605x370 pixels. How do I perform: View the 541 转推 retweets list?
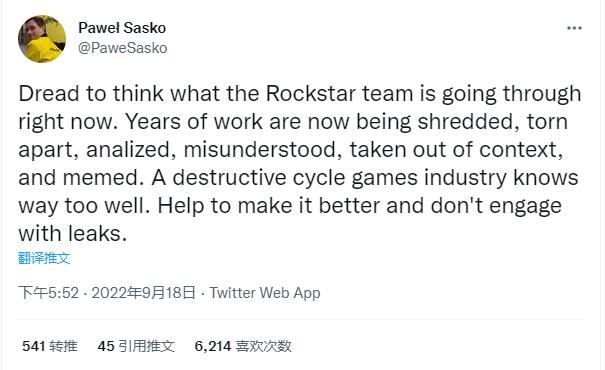click(50, 346)
